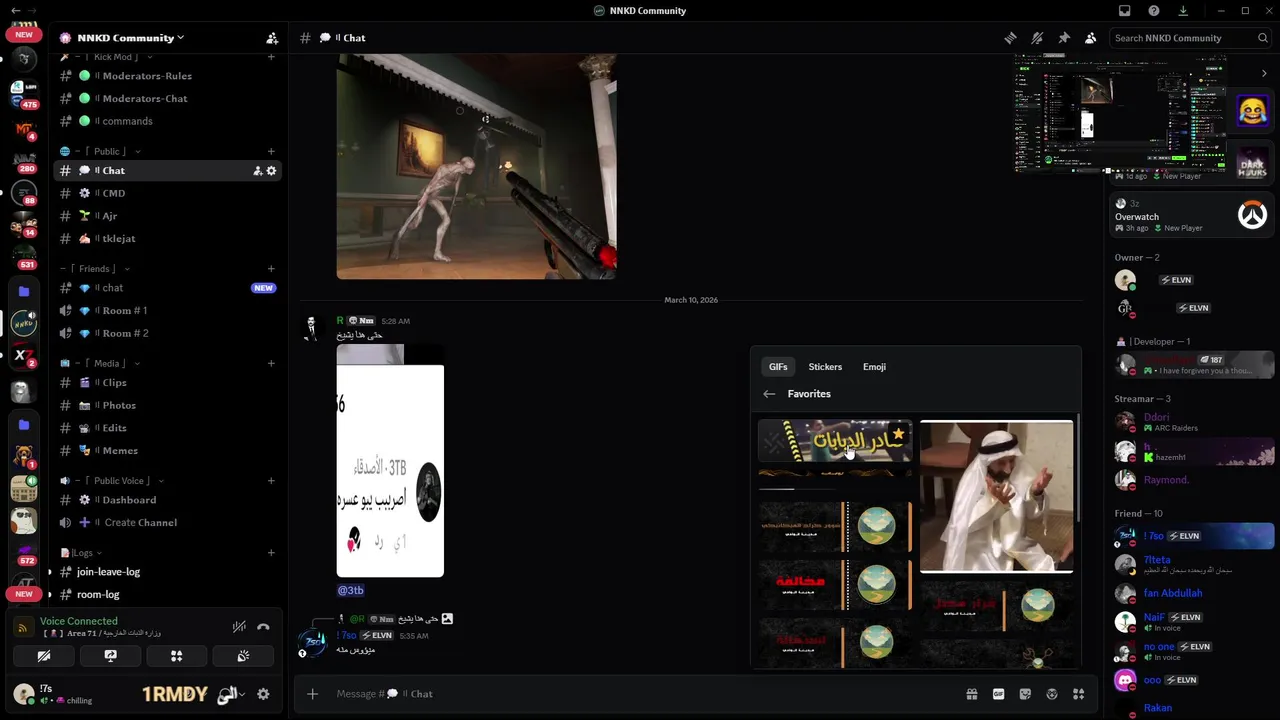Toggle the member list icon
Image resolution: width=1280 pixels, height=720 pixels.
pos(1090,38)
